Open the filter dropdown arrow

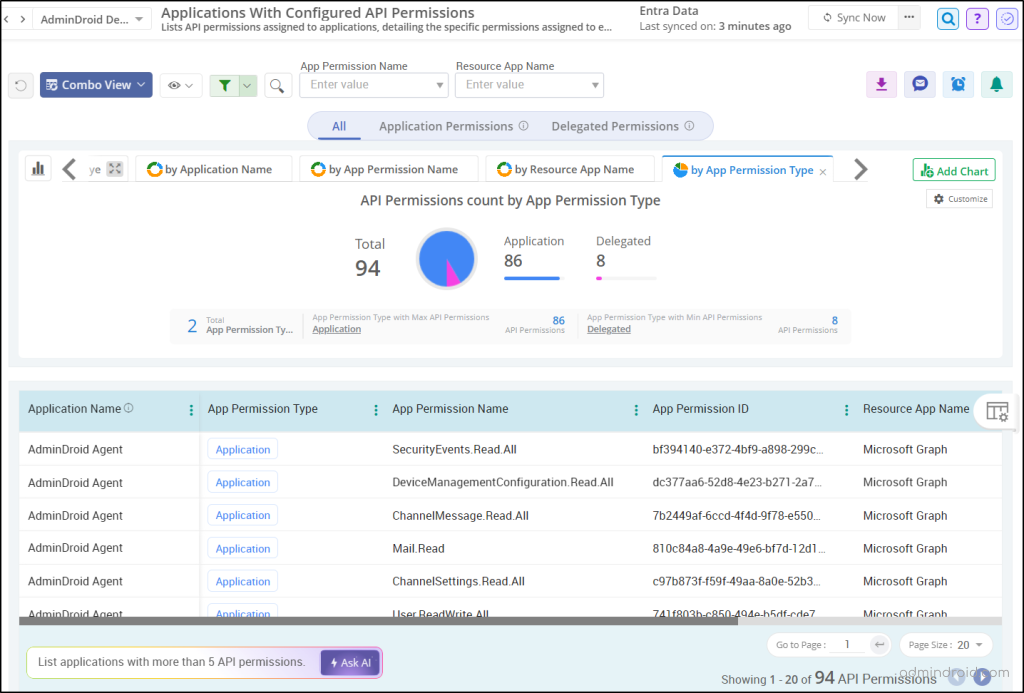coord(248,86)
